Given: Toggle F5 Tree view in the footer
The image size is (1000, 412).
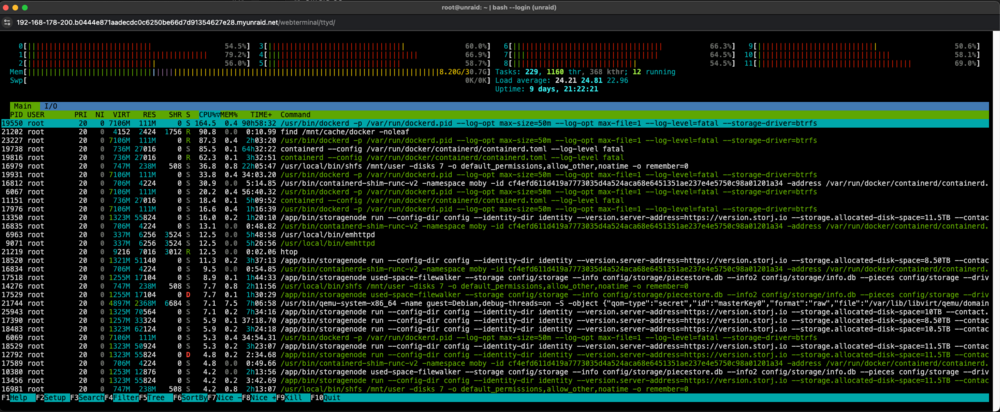Looking at the screenshot, I should [x=156, y=397].
